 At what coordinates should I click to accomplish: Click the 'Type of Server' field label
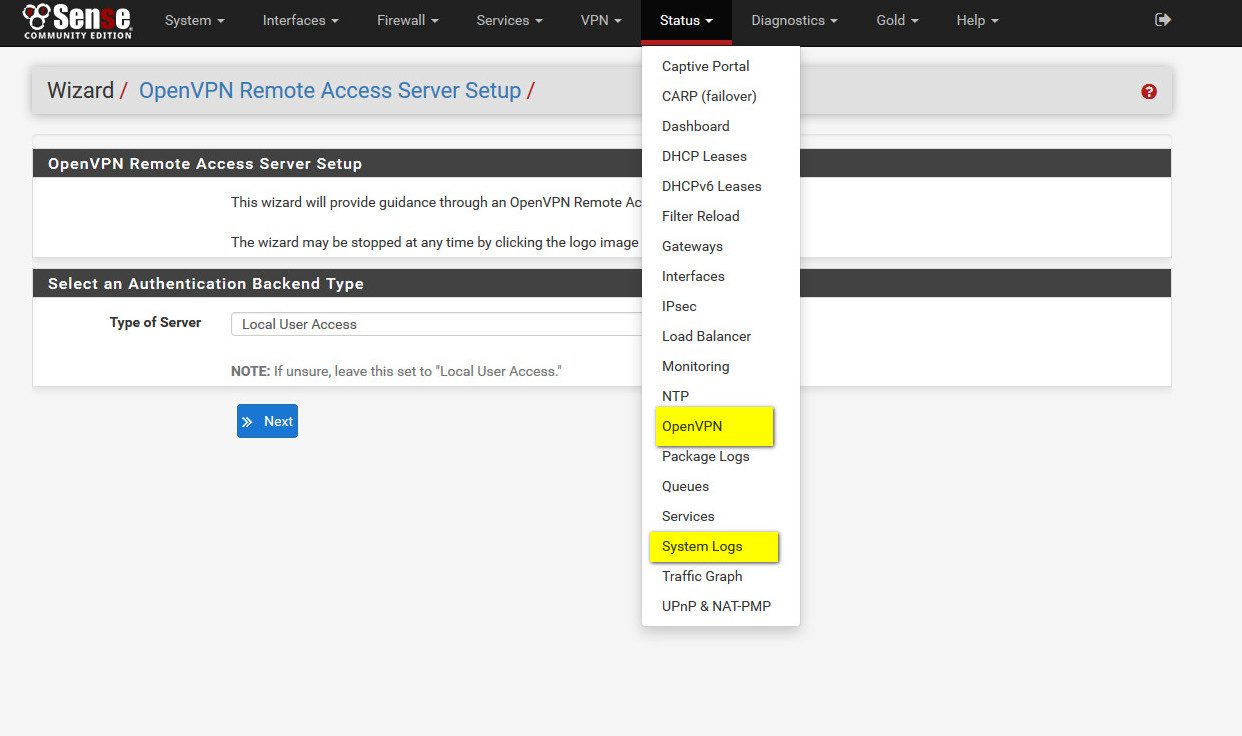pos(155,323)
